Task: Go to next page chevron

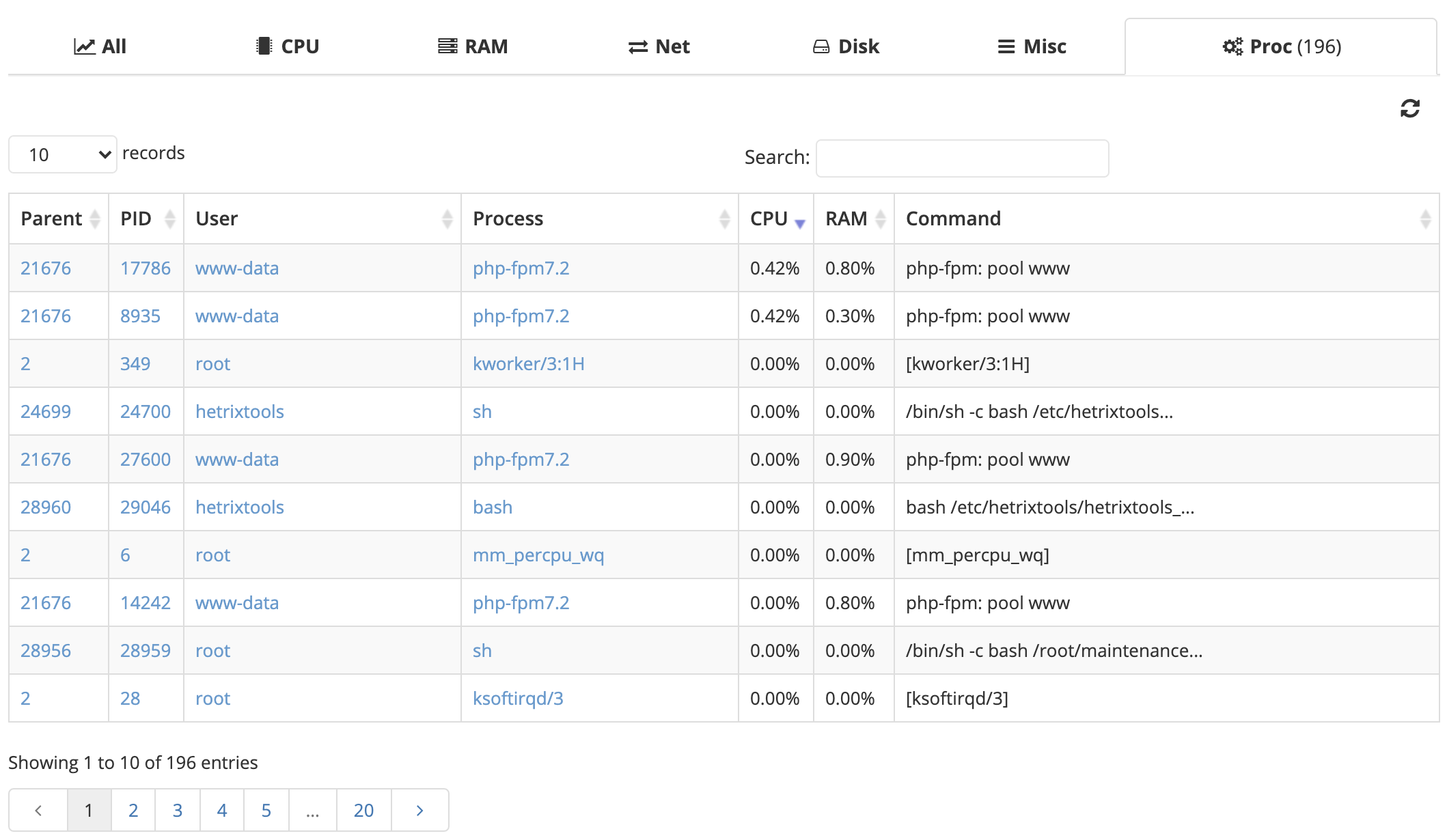Action: pos(419,811)
